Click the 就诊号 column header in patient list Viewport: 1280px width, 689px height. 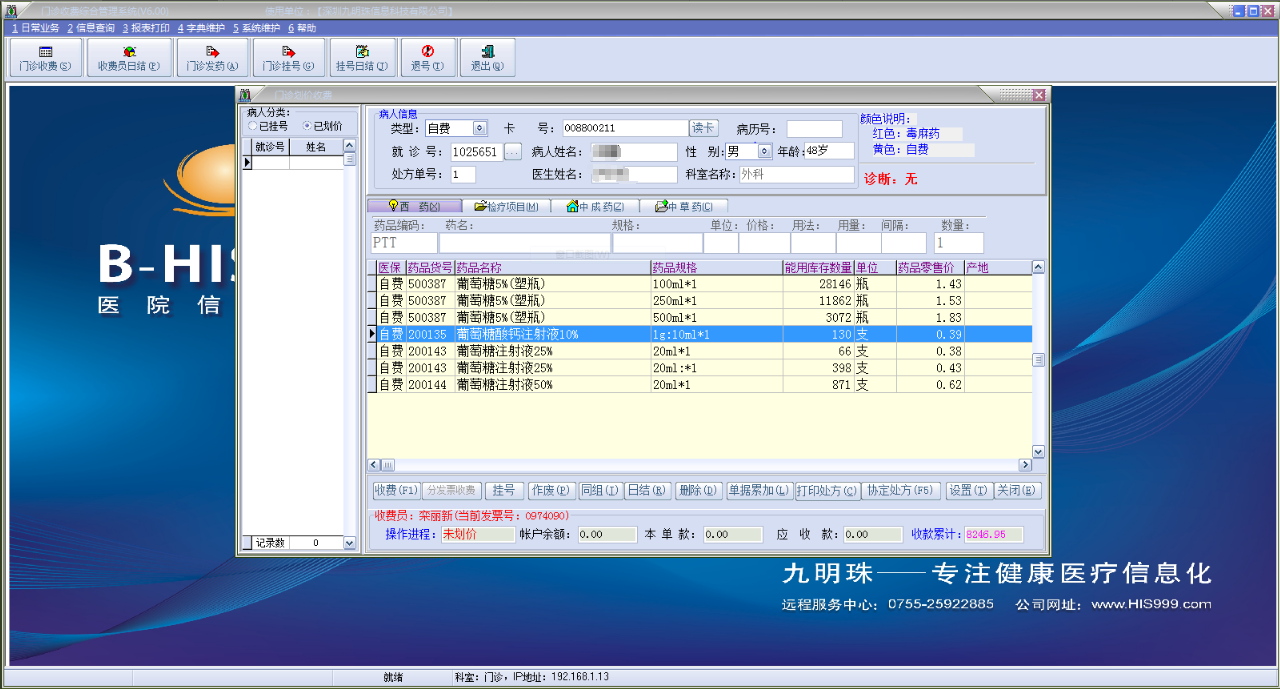click(271, 146)
